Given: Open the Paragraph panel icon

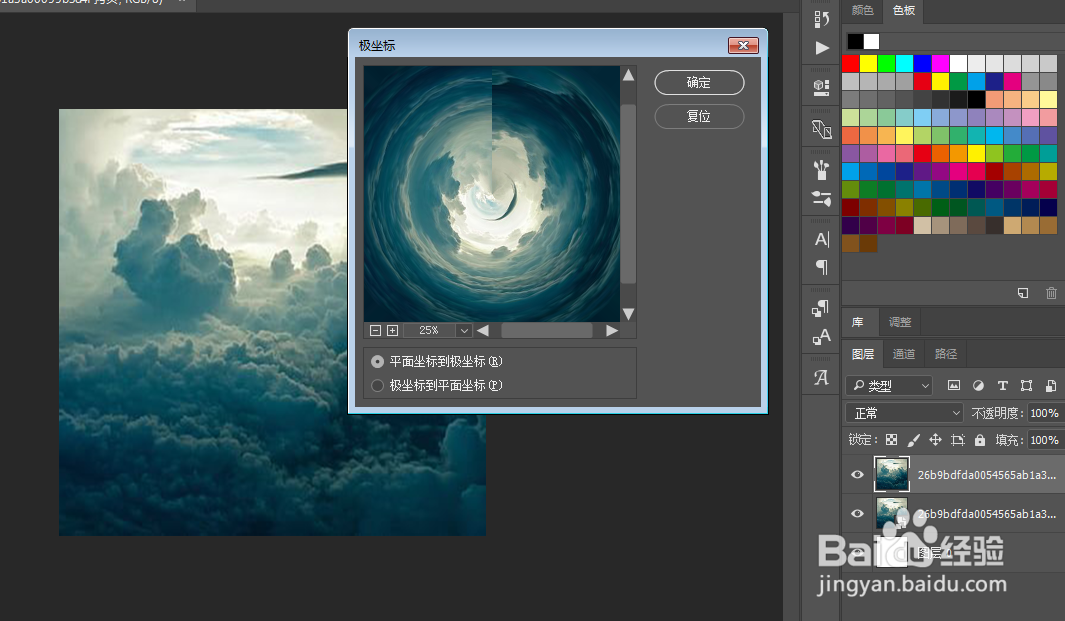Looking at the screenshot, I should point(822,267).
